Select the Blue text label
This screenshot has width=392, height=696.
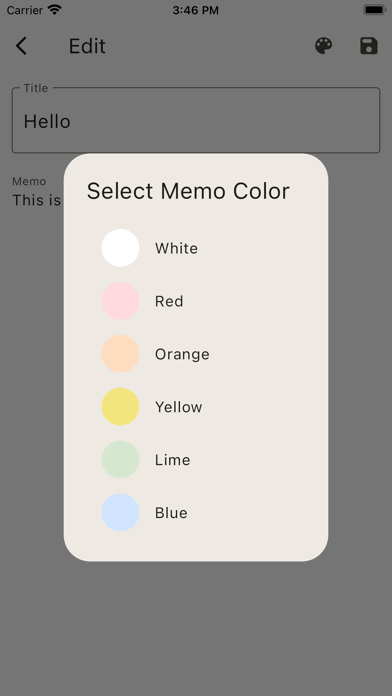[171, 513]
